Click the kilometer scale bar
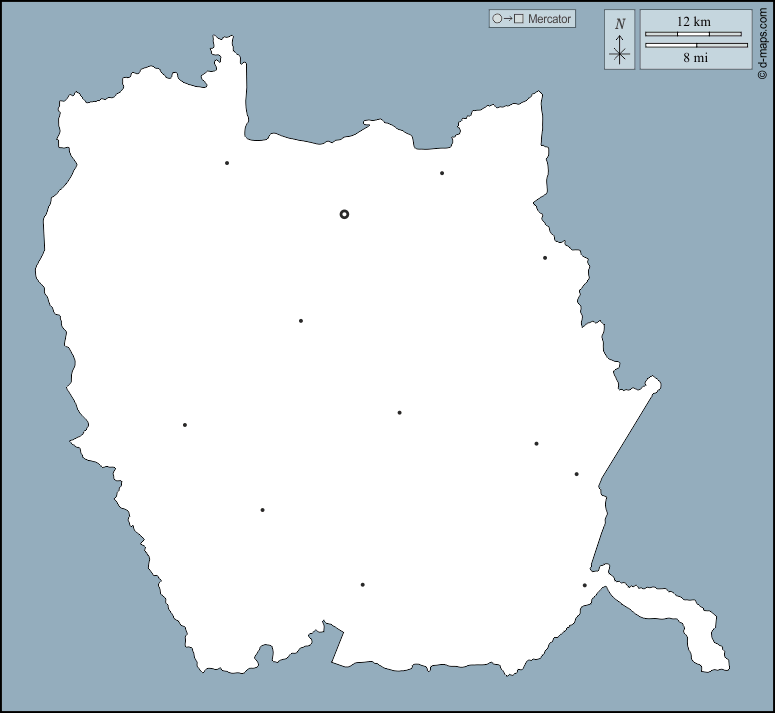The height and width of the screenshot is (713, 775). coord(693,34)
